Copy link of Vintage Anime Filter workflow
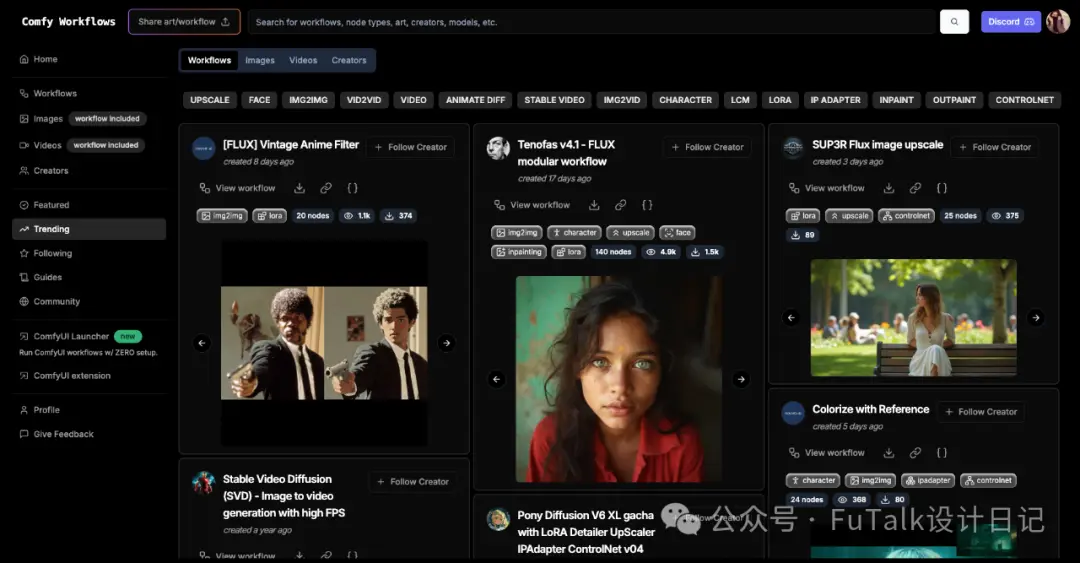 point(326,188)
